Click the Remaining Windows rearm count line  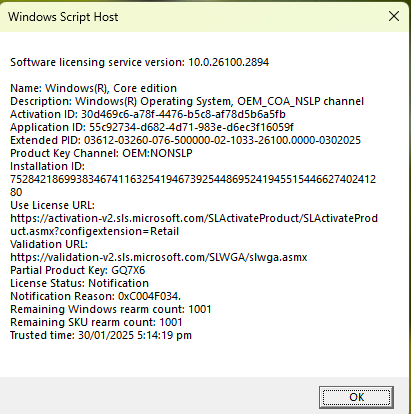click(x=111, y=309)
